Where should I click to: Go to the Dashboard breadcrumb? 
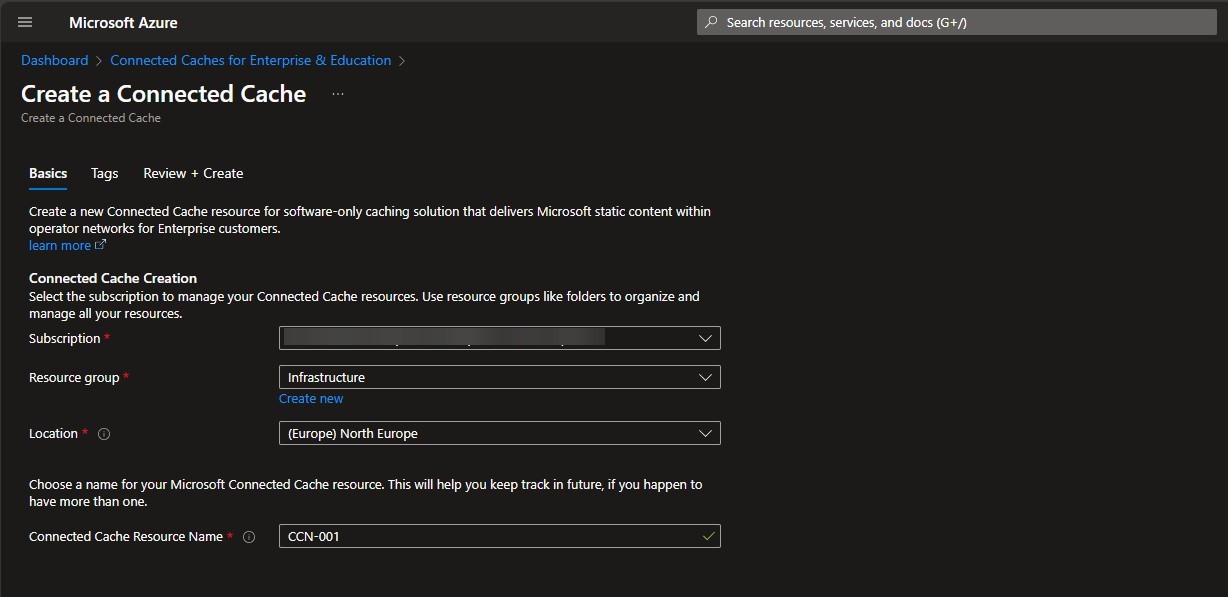tap(55, 60)
